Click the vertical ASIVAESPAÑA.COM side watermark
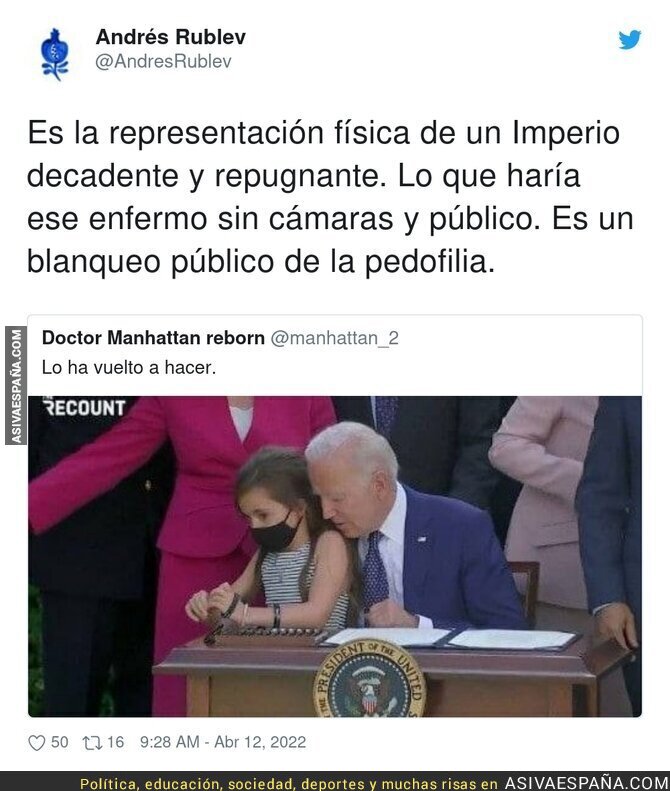670x791 pixels. (16, 386)
